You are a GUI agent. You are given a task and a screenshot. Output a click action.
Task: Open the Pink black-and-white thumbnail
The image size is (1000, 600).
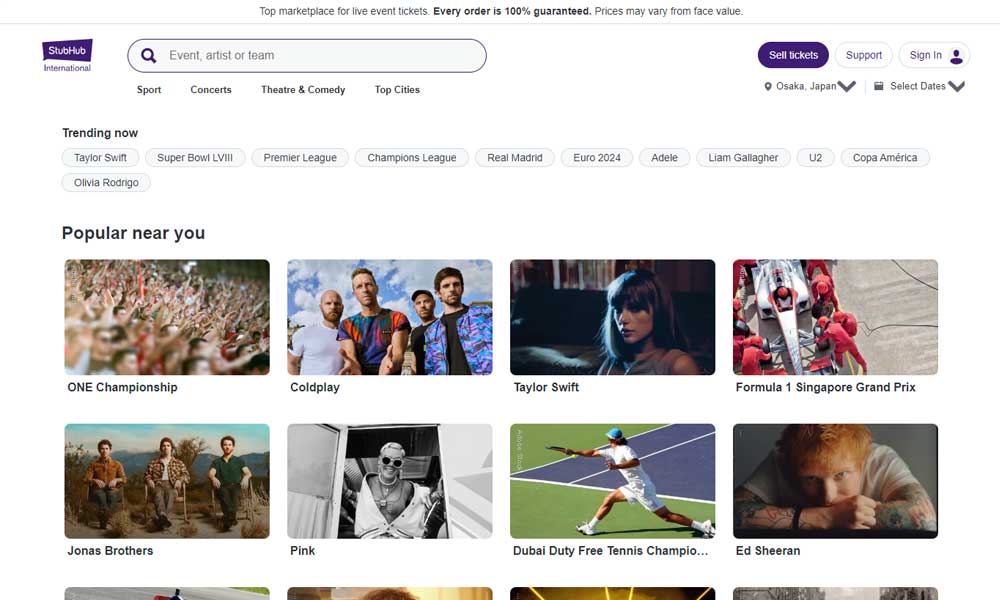390,481
